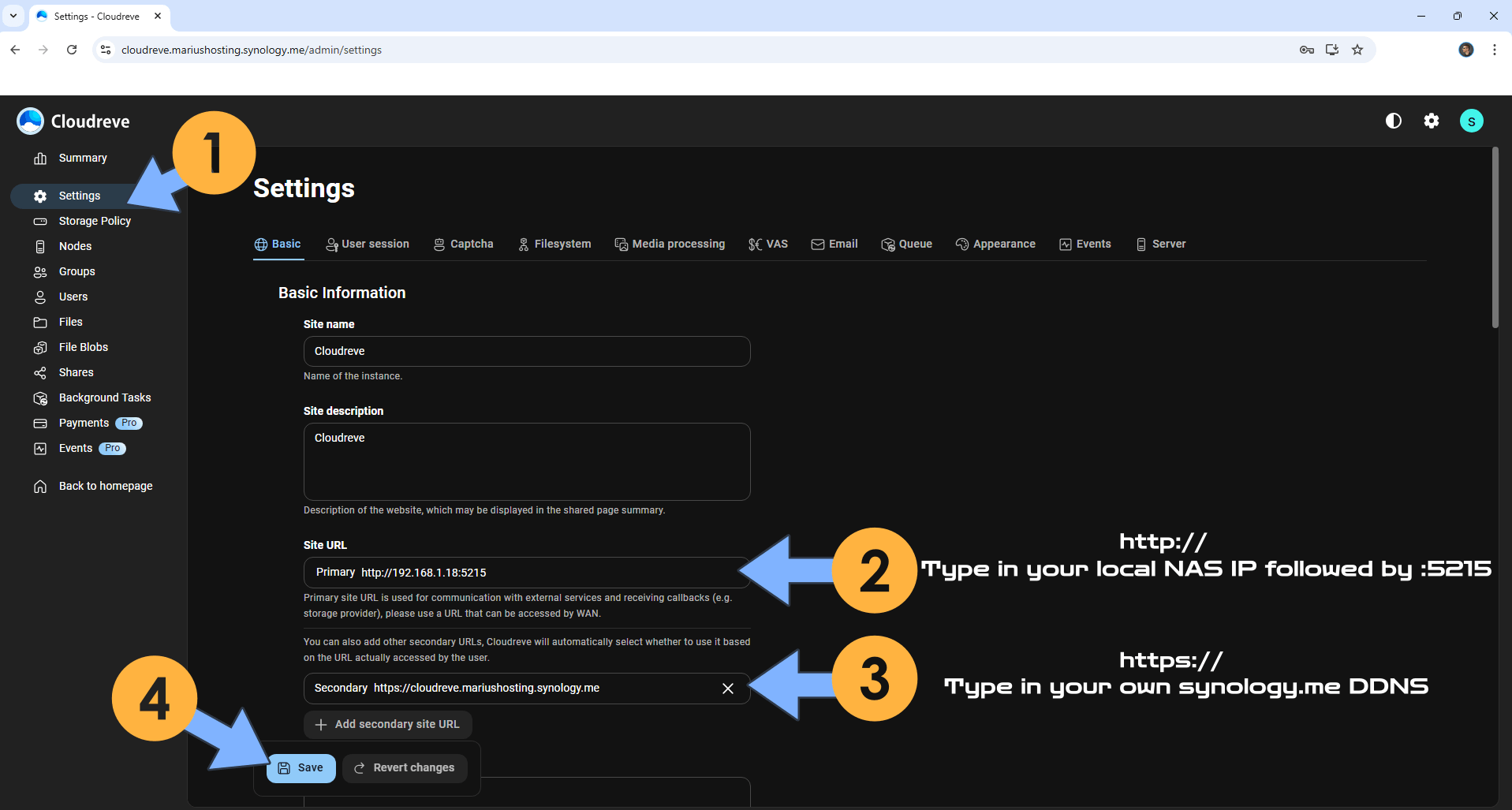
Task: Switch to the Email tab
Action: click(834, 244)
